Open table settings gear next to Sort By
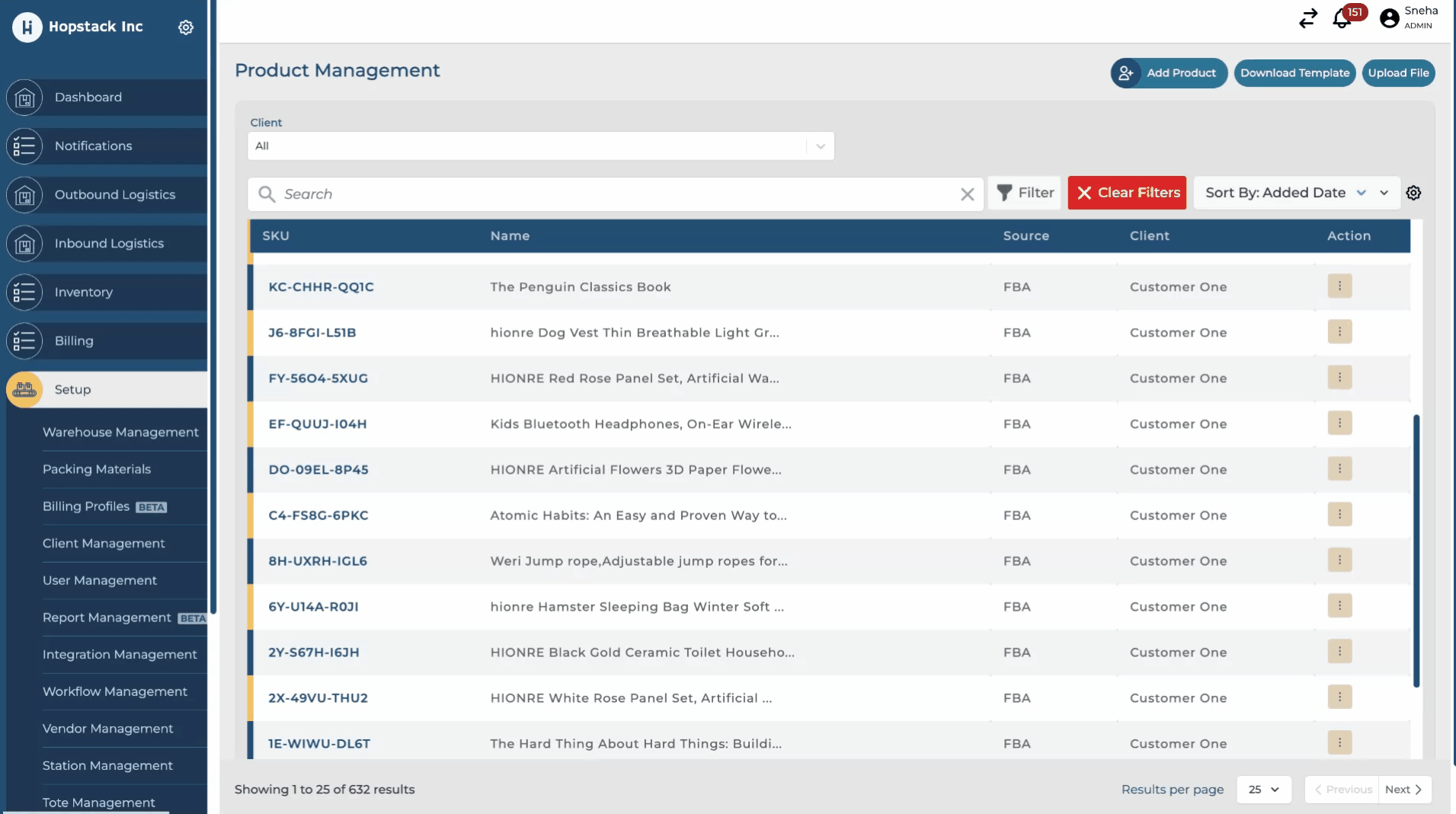This screenshot has height=814, width=1456. coord(1413,193)
